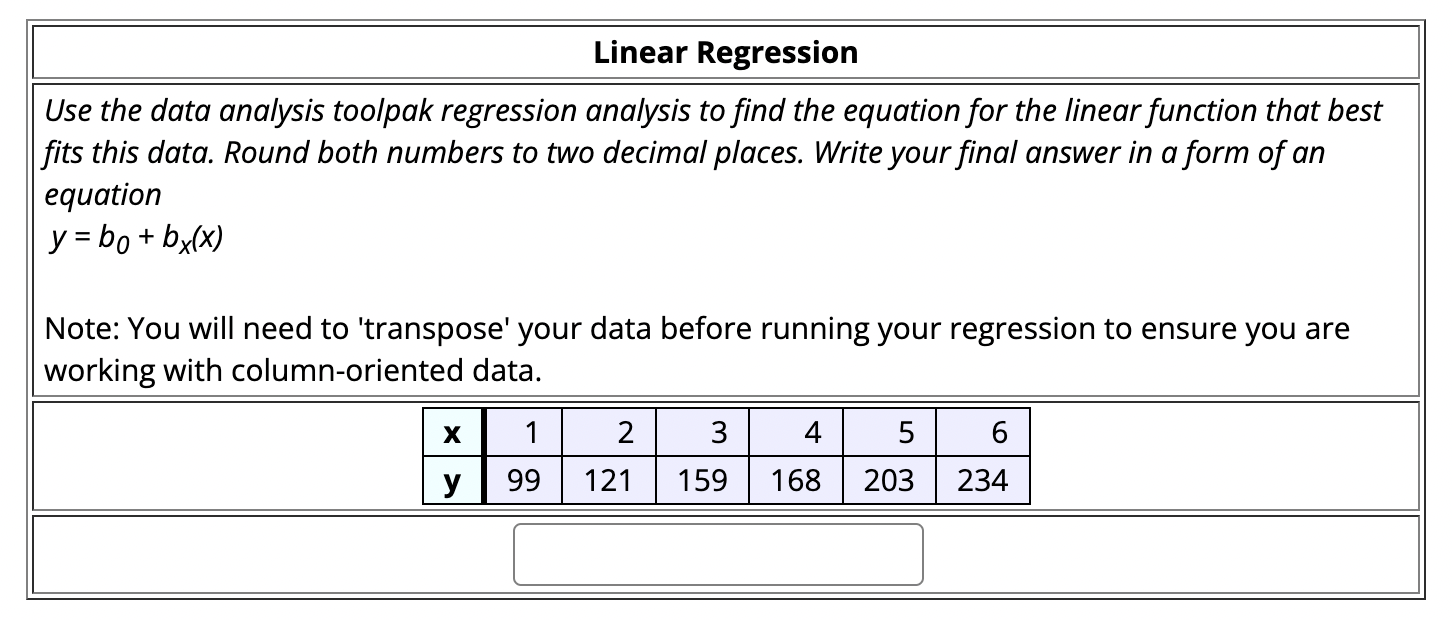
Task: Select the y cell showing 234
Action: (x=982, y=480)
